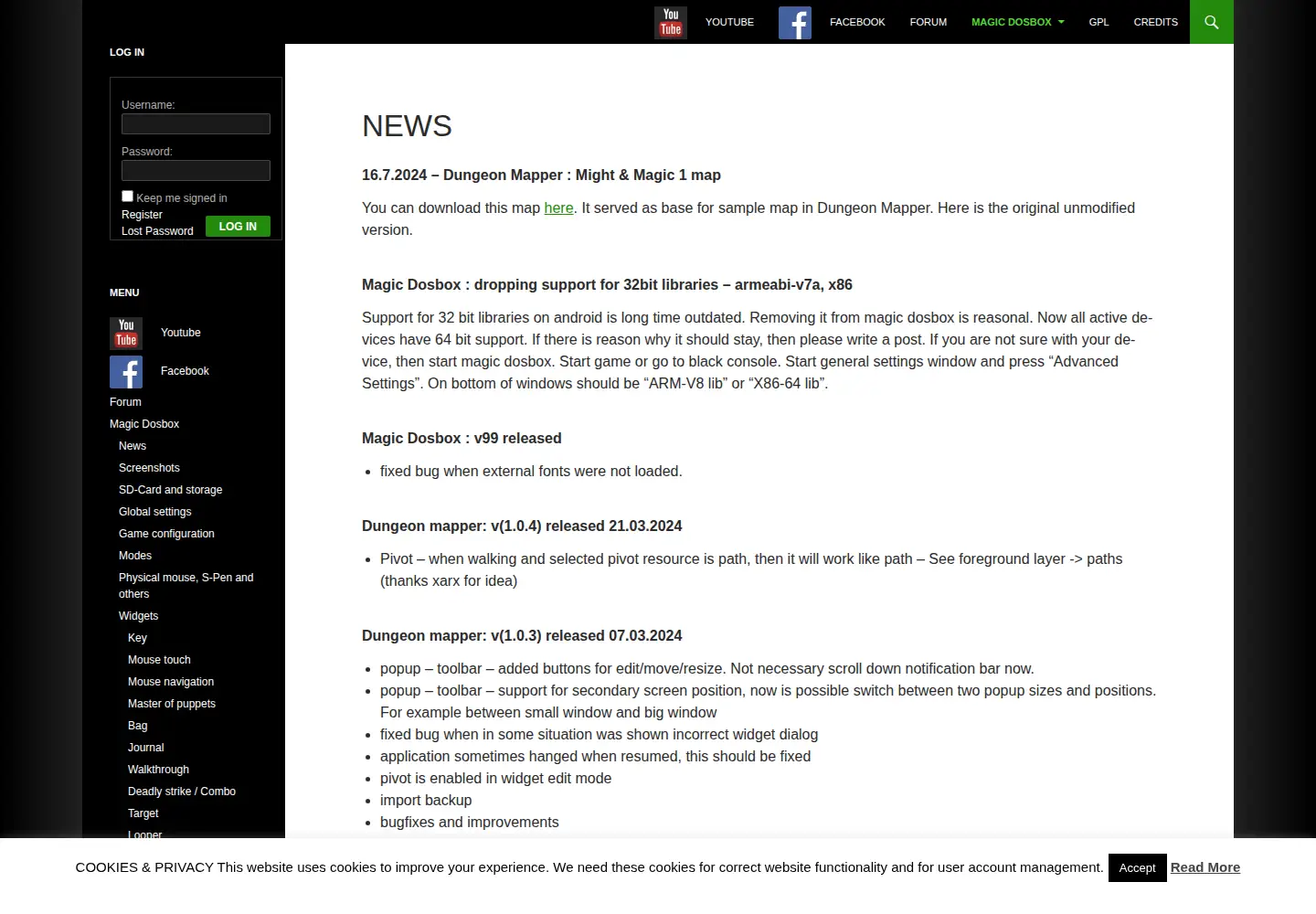Focus the Password input field

coord(196,170)
